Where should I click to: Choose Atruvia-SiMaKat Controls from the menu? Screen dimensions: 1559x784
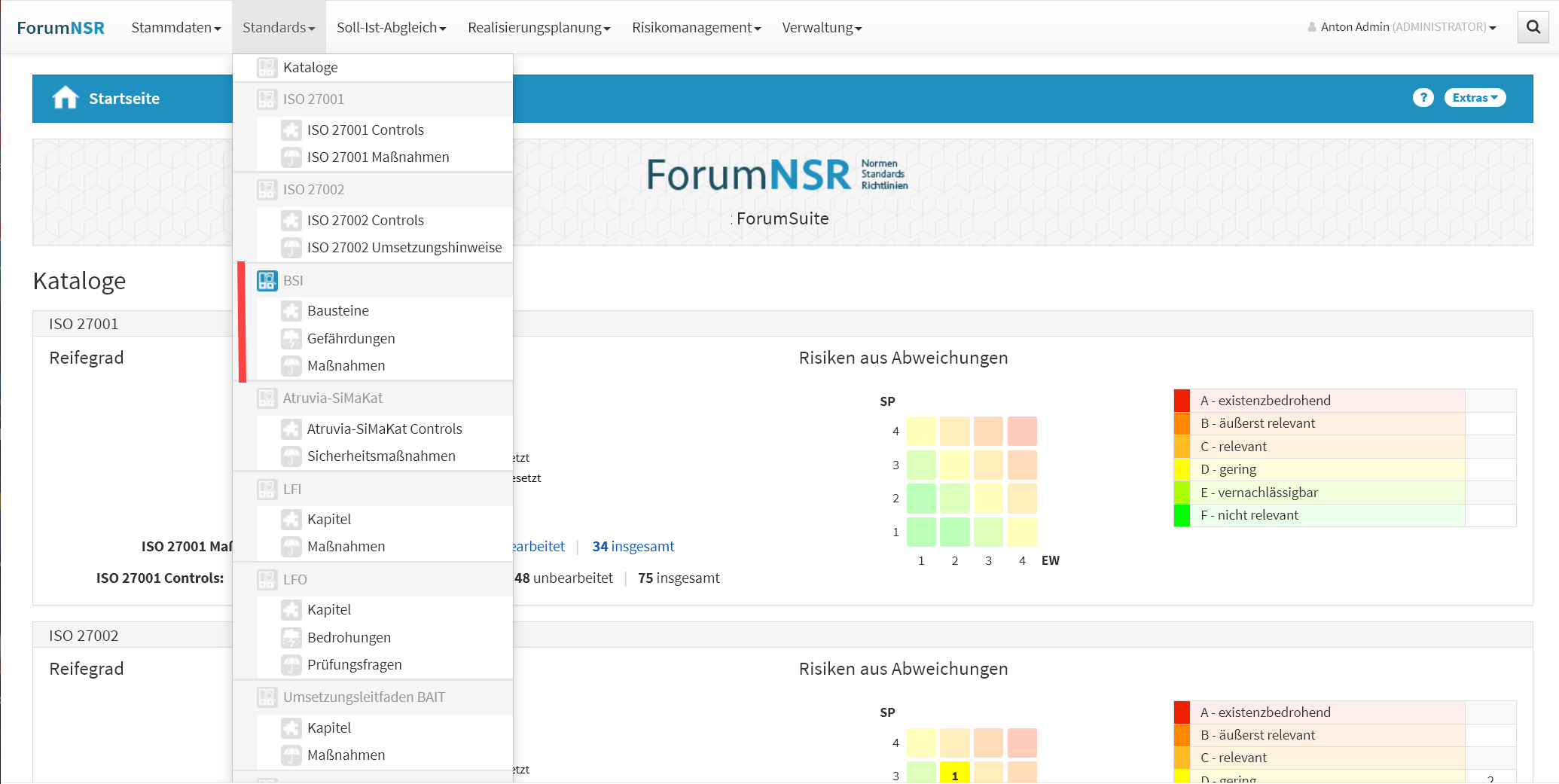tap(384, 429)
